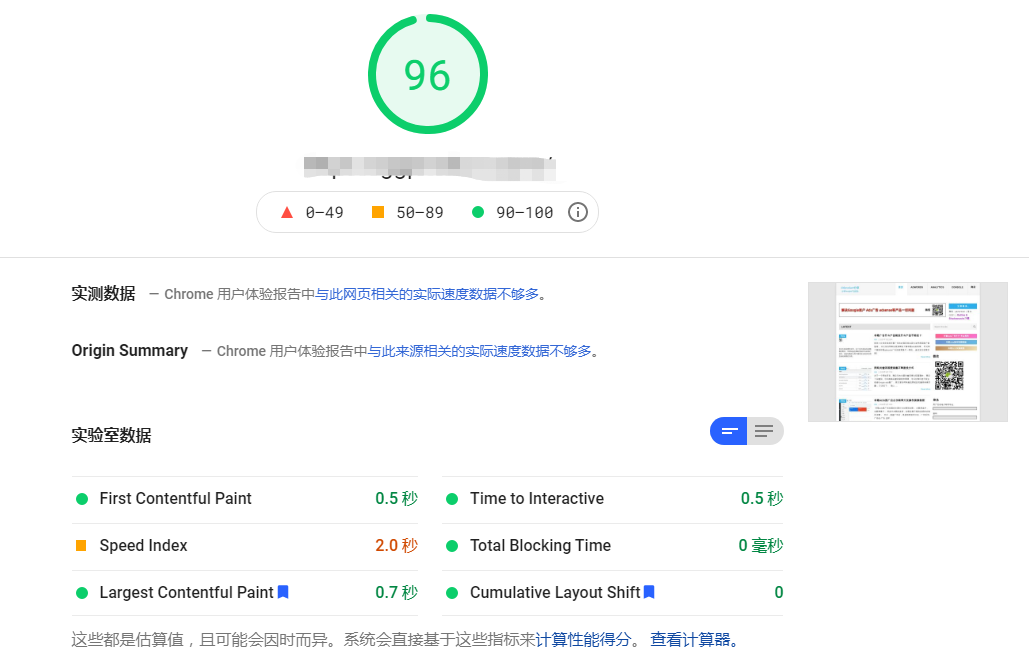Click the green dot for Cumulative Layout Shift
Screen dimensions: 1029x661
click(x=452, y=593)
